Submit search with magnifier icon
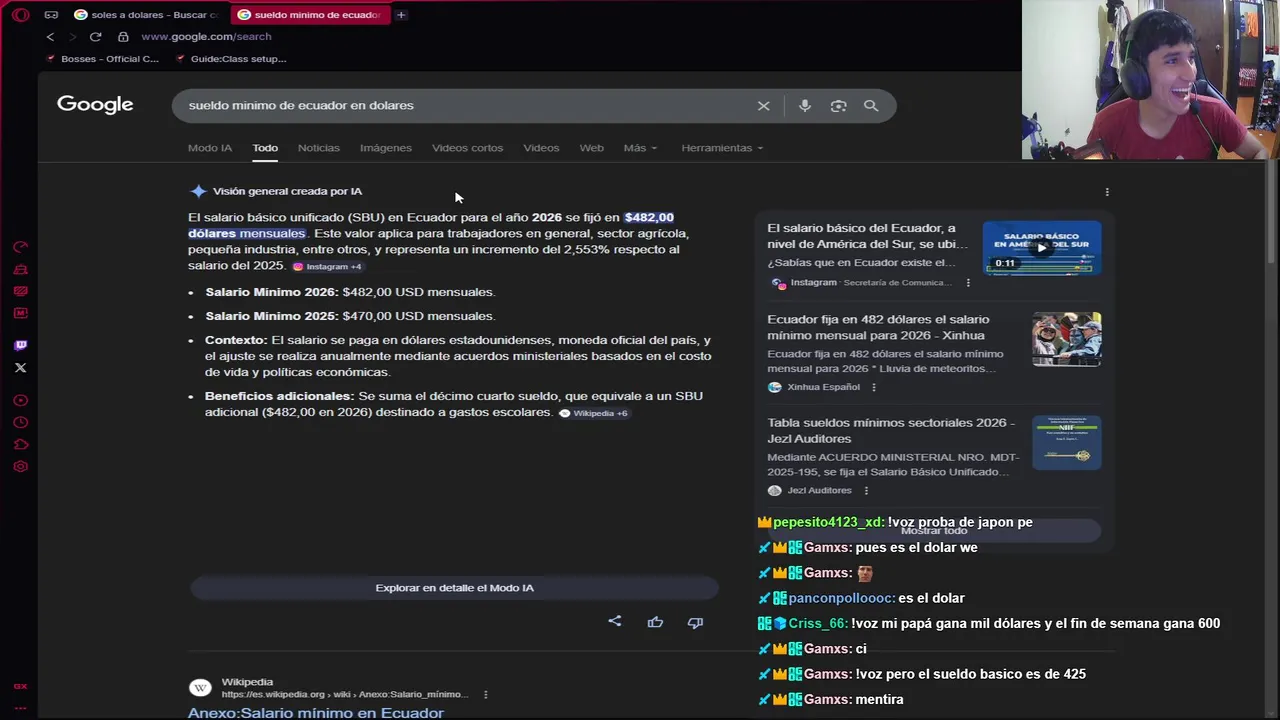Image resolution: width=1280 pixels, height=720 pixels. pos(871,106)
